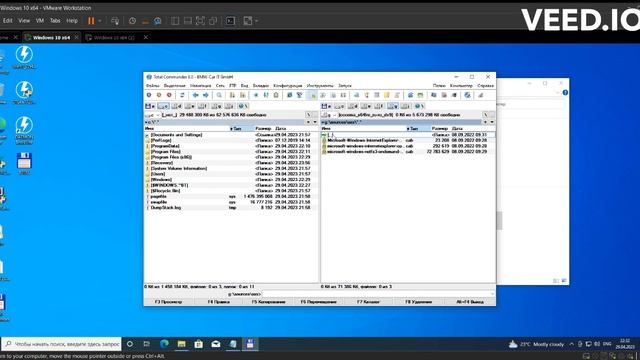Screen dimensions: 640x360
Task: Click Alt+F4 Выход button
Action: pyautogui.click(x=470, y=302)
